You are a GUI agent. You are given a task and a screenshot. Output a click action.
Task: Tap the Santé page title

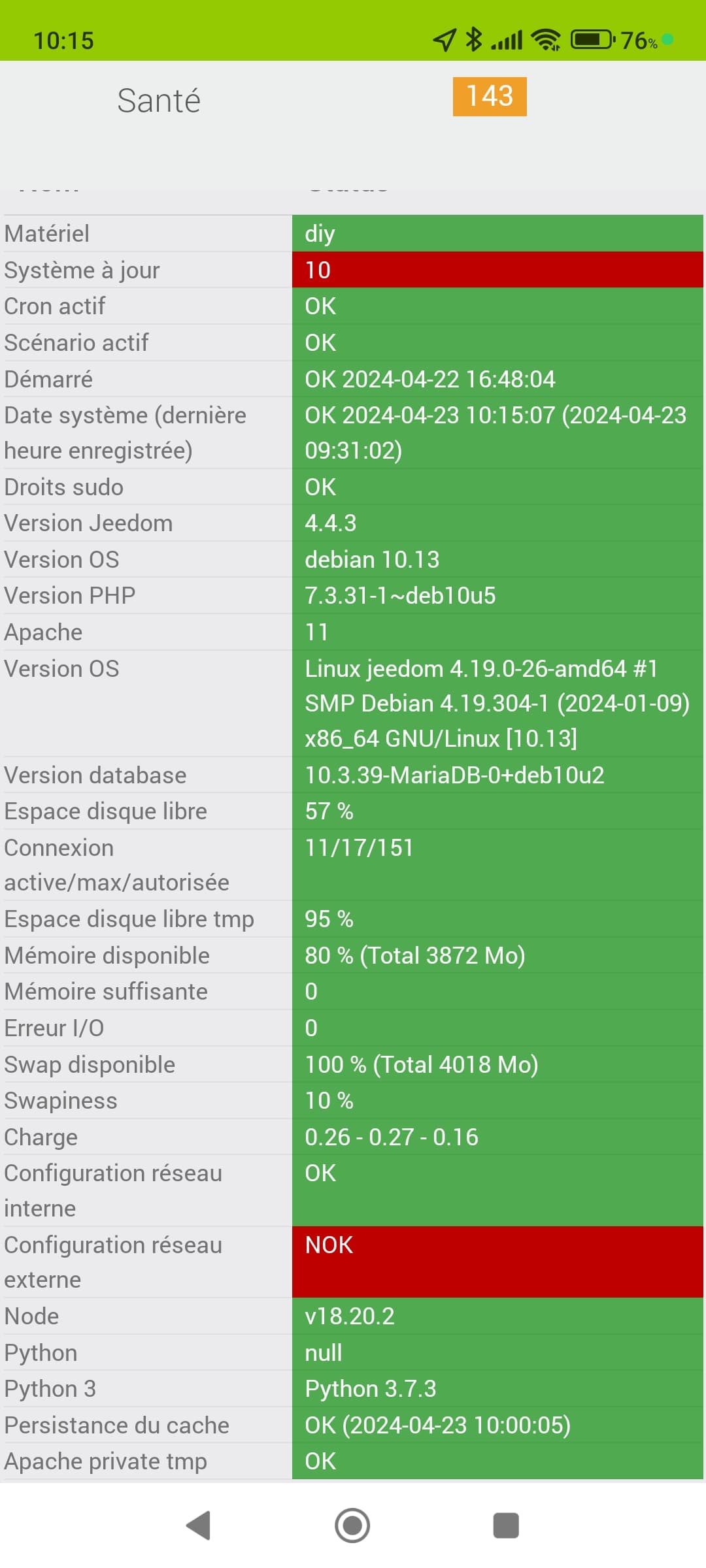coord(159,101)
